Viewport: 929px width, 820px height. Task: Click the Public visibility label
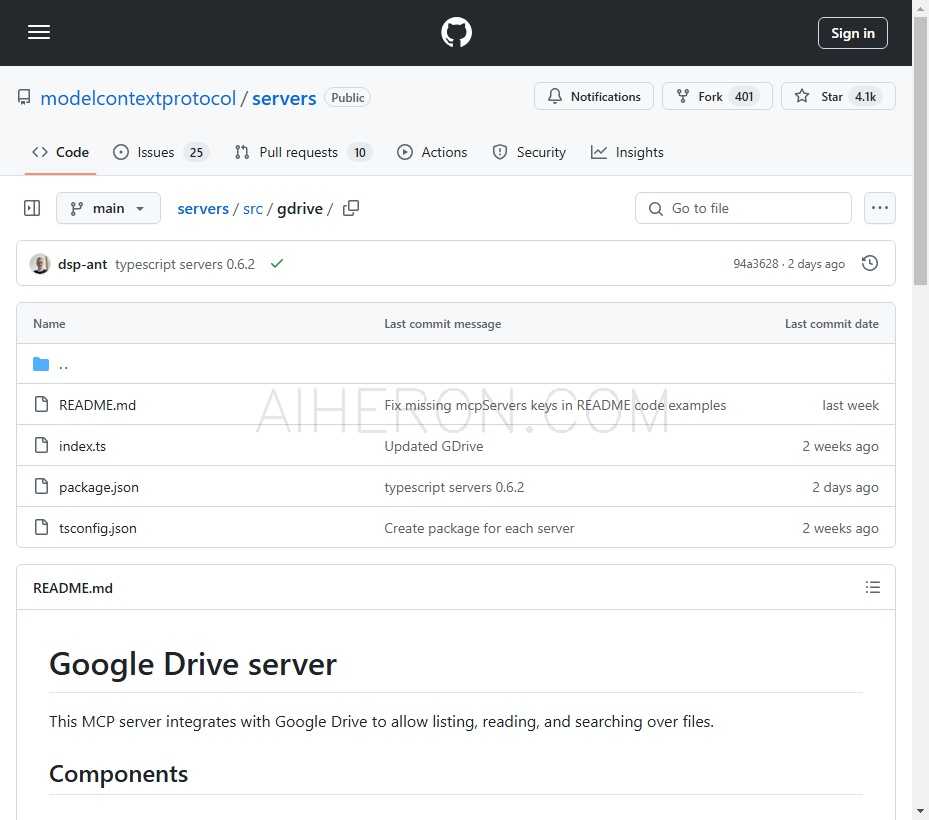click(347, 97)
